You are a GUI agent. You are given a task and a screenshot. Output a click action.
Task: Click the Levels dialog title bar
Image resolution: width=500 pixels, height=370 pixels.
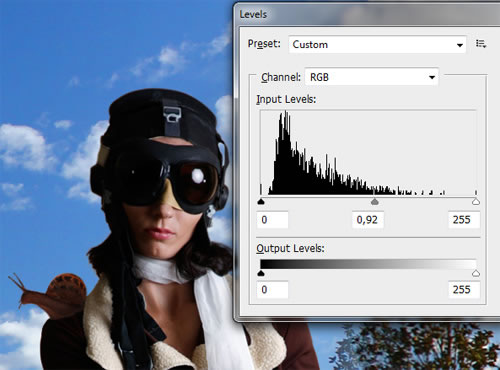tap(367, 14)
